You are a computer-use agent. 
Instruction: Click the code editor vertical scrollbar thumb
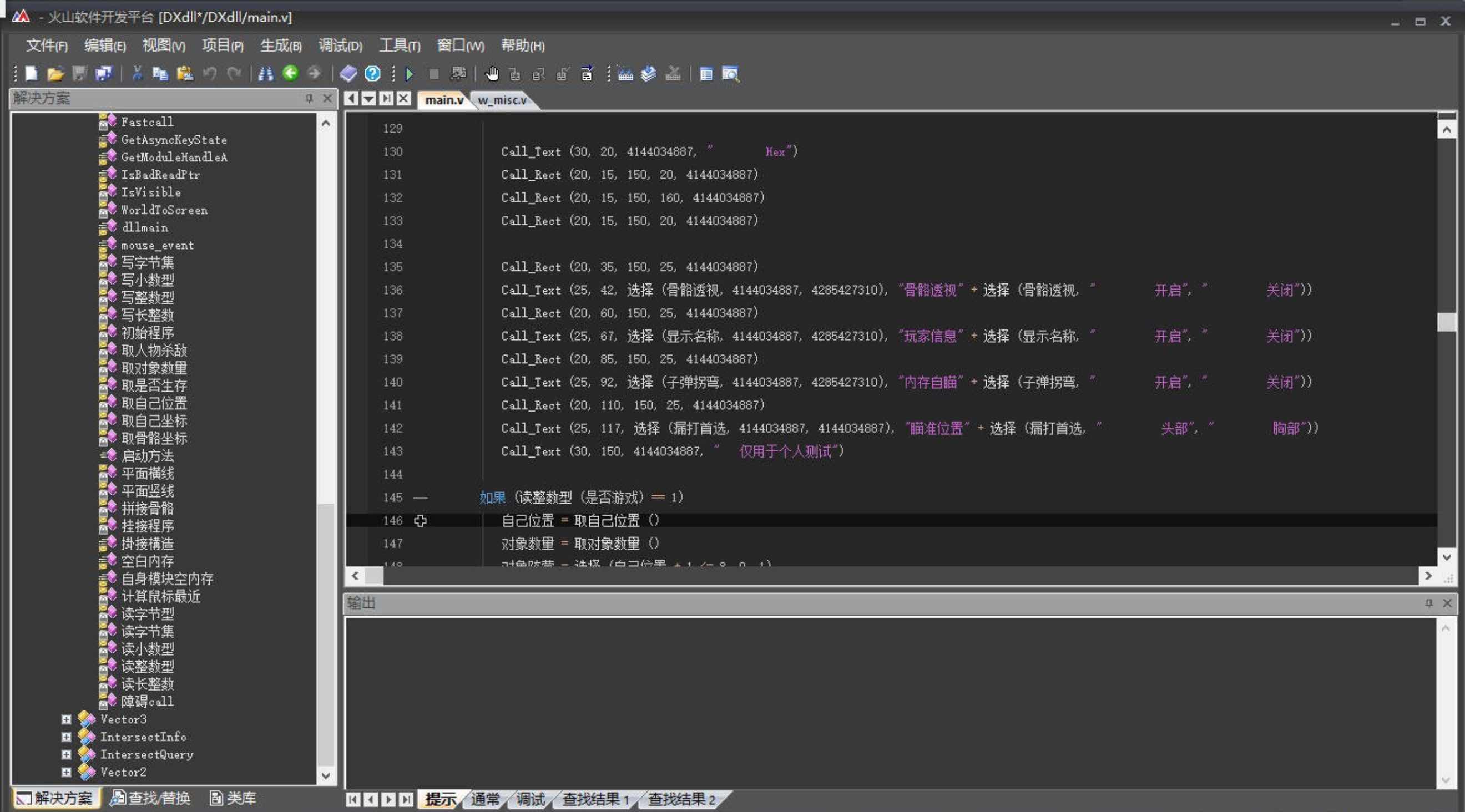tap(1446, 322)
